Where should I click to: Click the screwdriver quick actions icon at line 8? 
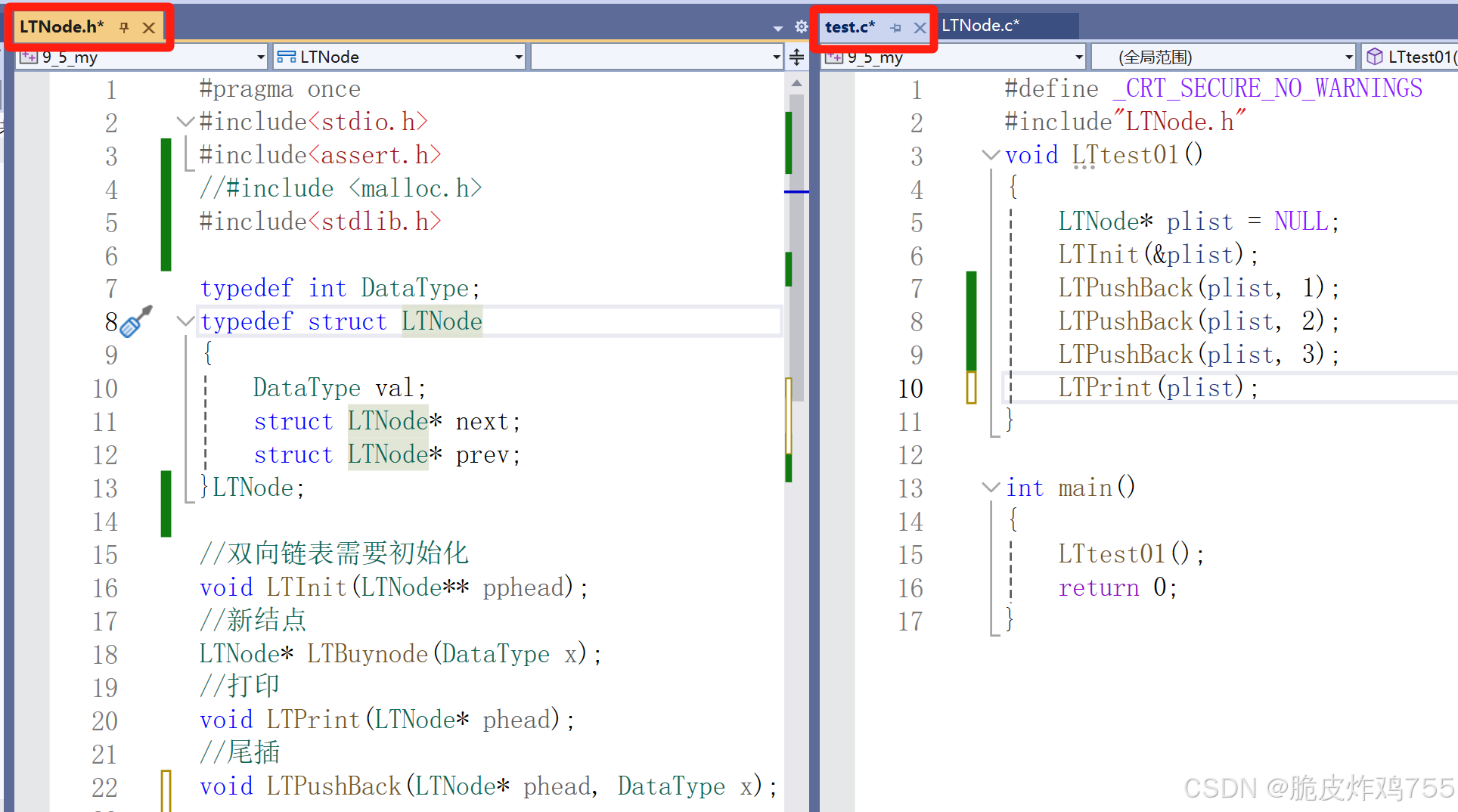(x=136, y=321)
